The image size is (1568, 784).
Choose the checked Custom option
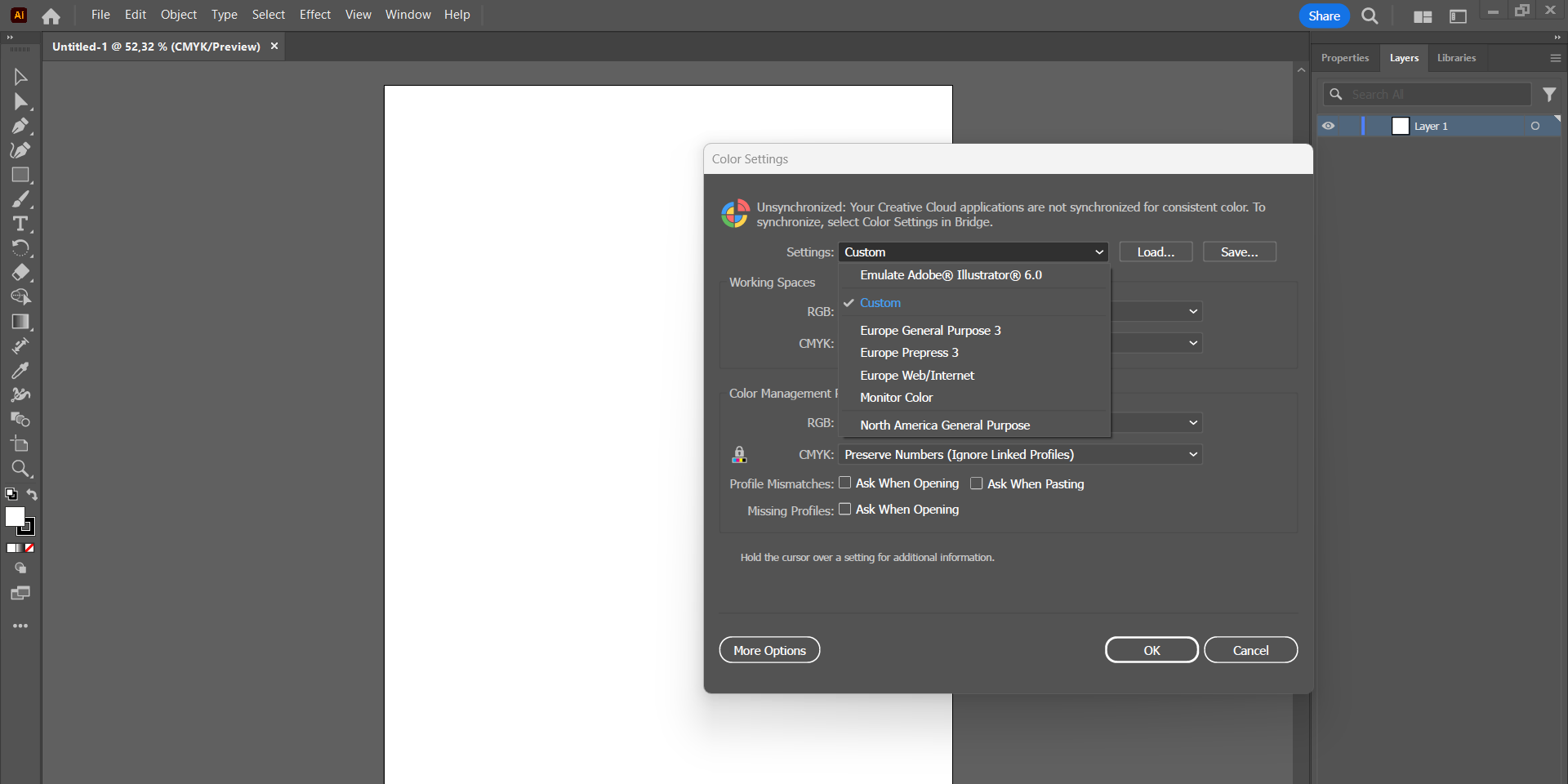point(975,303)
